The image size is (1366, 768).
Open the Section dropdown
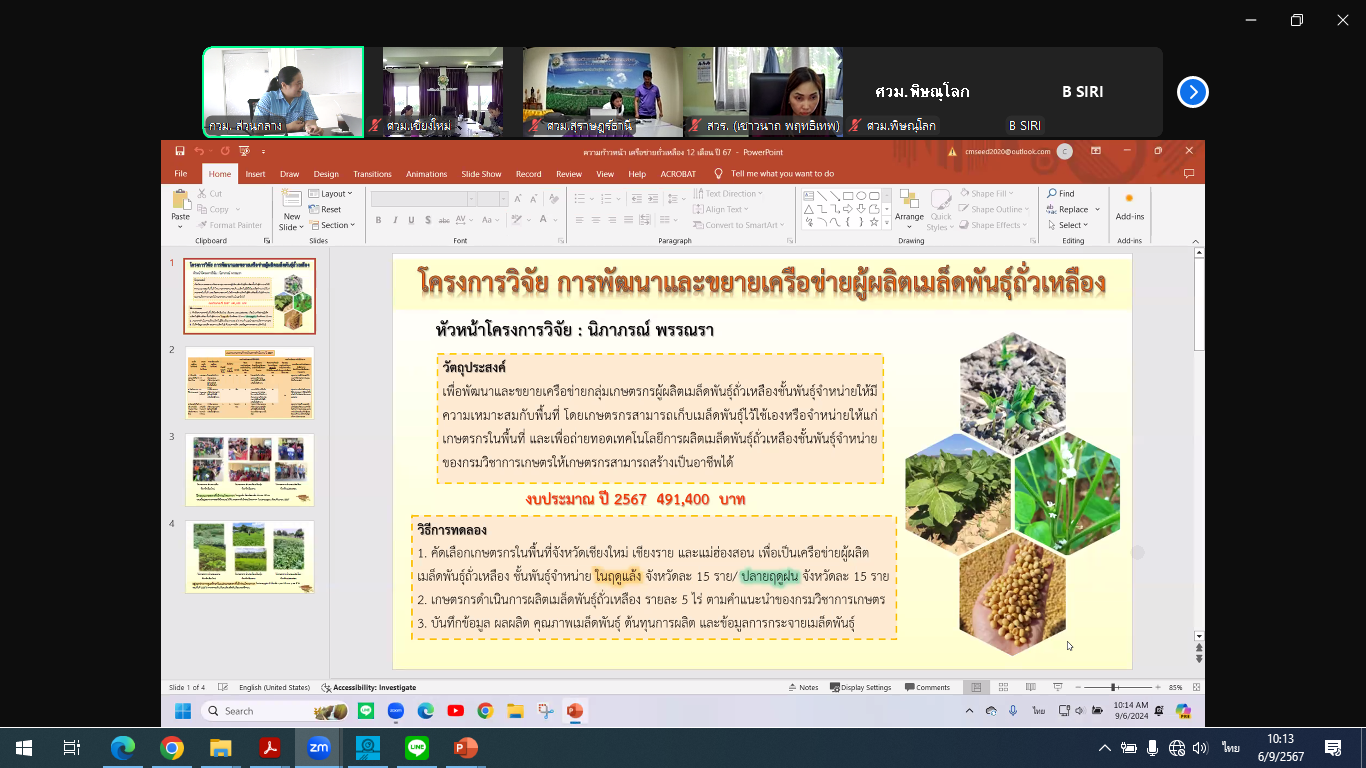[x=332, y=225]
